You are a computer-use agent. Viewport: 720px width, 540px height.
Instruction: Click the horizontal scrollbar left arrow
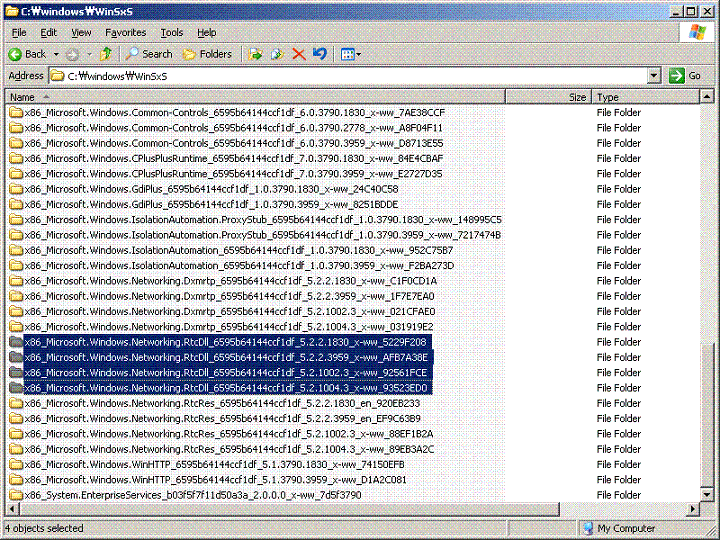[12, 509]
